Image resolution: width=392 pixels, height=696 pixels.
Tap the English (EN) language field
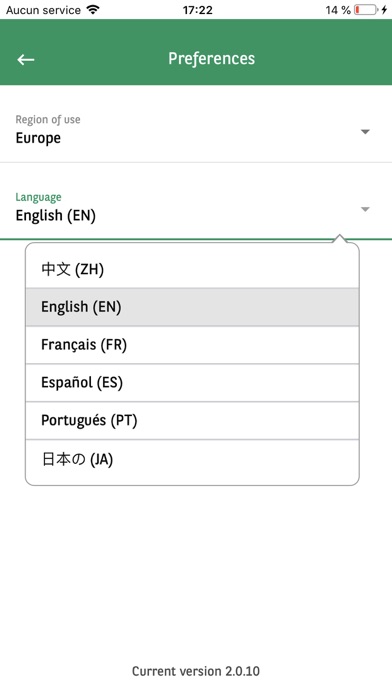[x=196, y=207]
